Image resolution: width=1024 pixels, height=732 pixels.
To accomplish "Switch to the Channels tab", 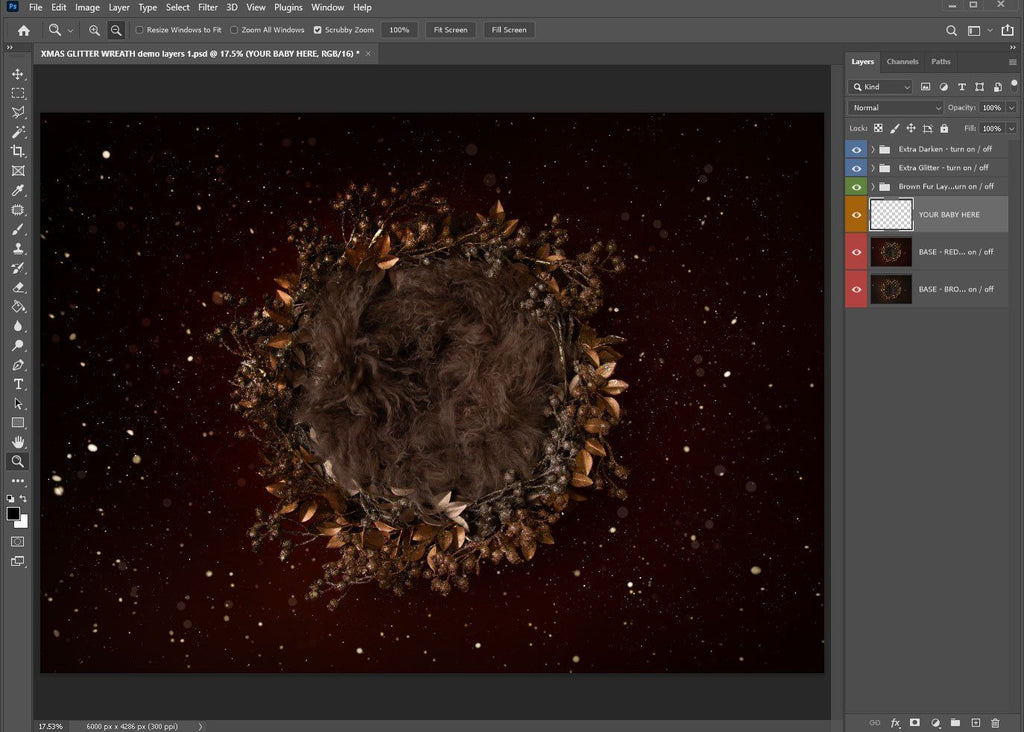I will point(902,62).
